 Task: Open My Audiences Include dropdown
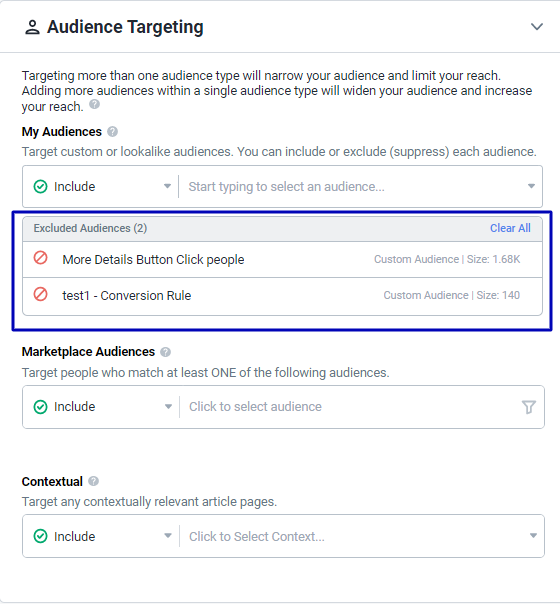click(101, 186)
